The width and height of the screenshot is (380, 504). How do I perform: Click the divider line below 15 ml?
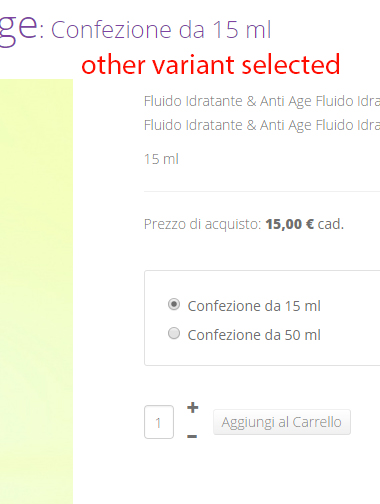(x=262, y=191)
